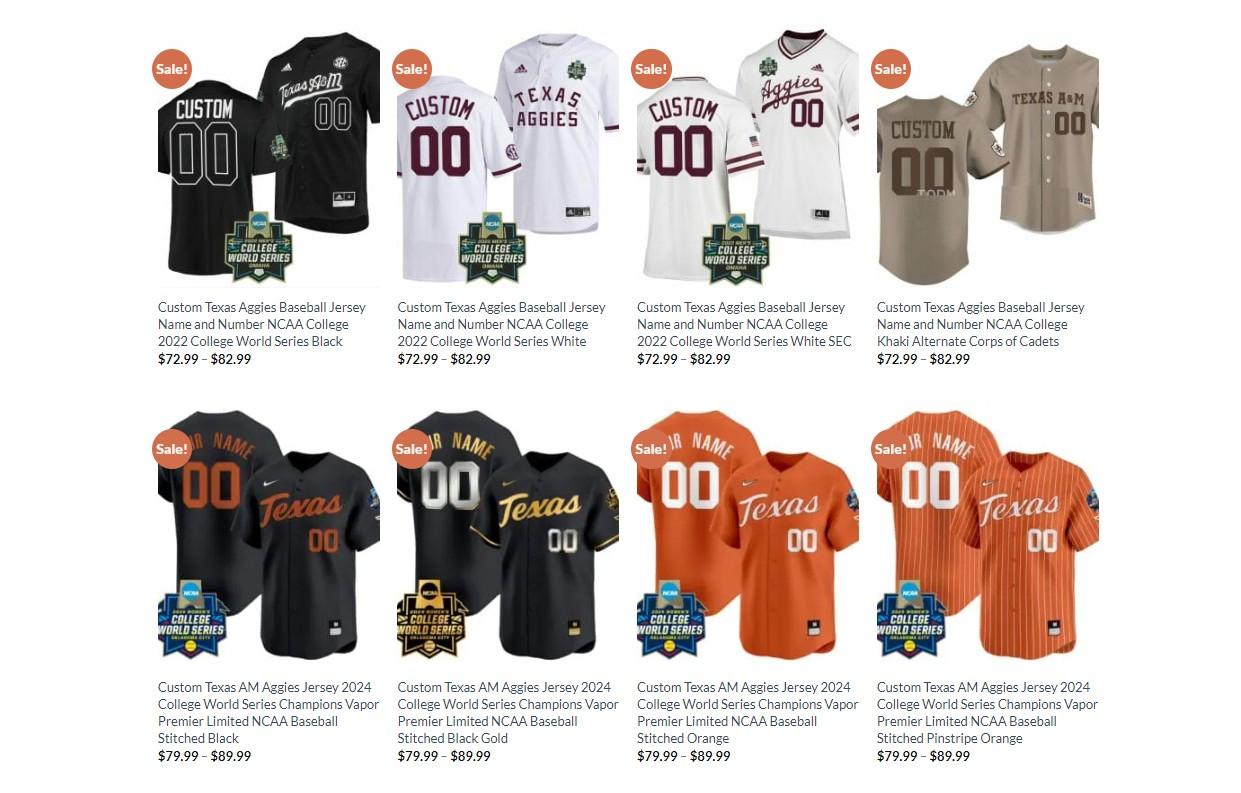Open the Stitched Black jersey title link
The width and height of the screenshot is (1241, 793).
point(269,713)
